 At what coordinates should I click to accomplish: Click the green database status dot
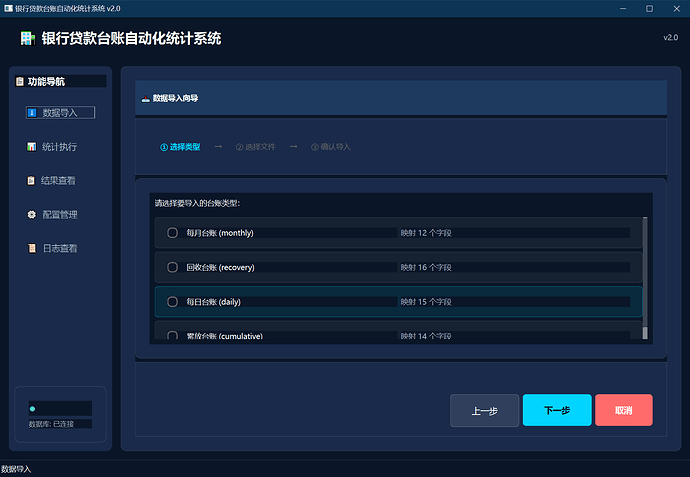(32, 409)
